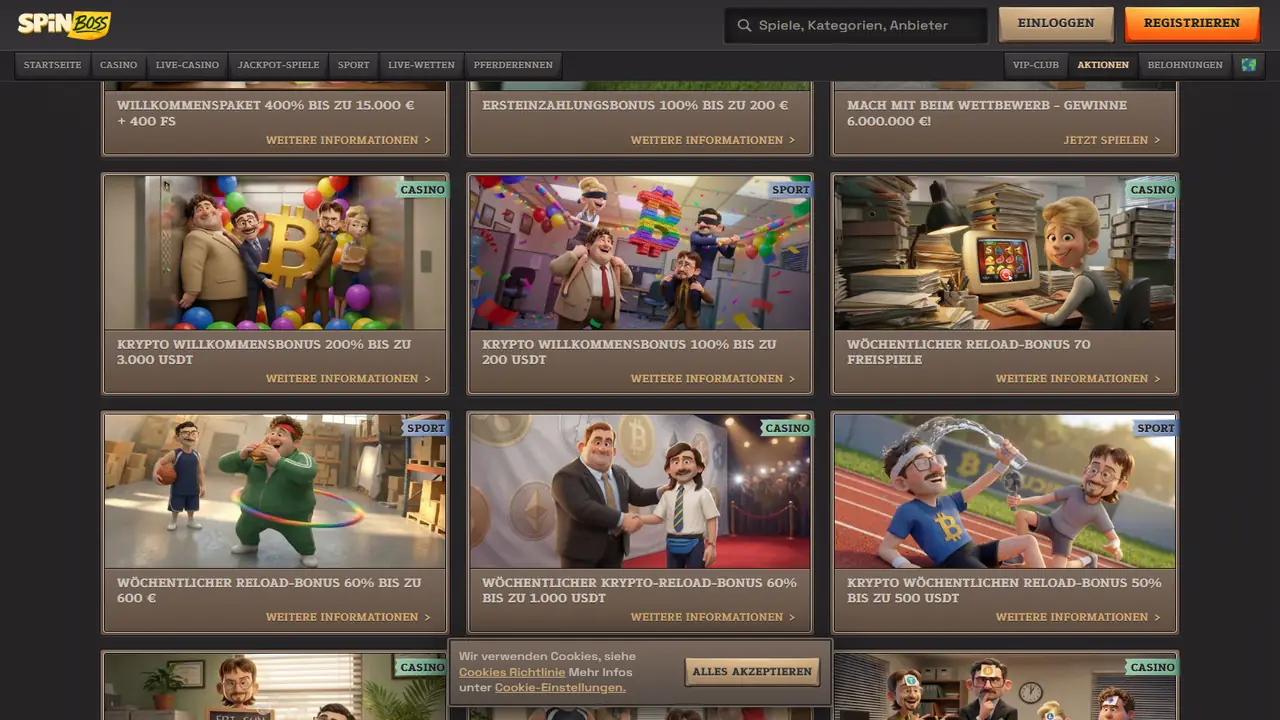Click the Ersteinzahlungsbonus 100% bis 200 € title
The height and width of the screenshot is (720, 1280).
635,105
